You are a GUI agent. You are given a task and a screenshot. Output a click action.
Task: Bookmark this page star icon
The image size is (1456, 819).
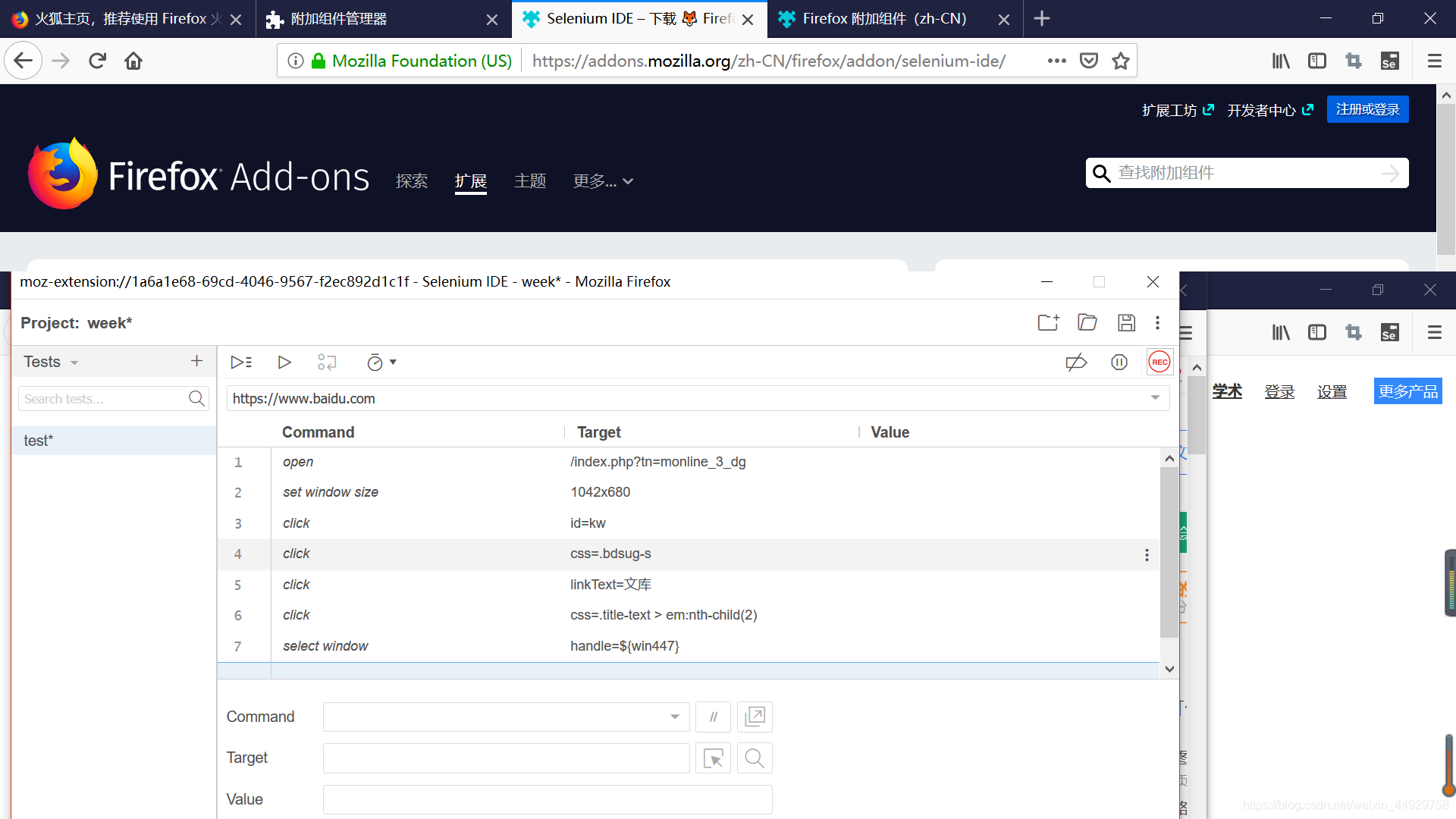[x=1121, y=61]
